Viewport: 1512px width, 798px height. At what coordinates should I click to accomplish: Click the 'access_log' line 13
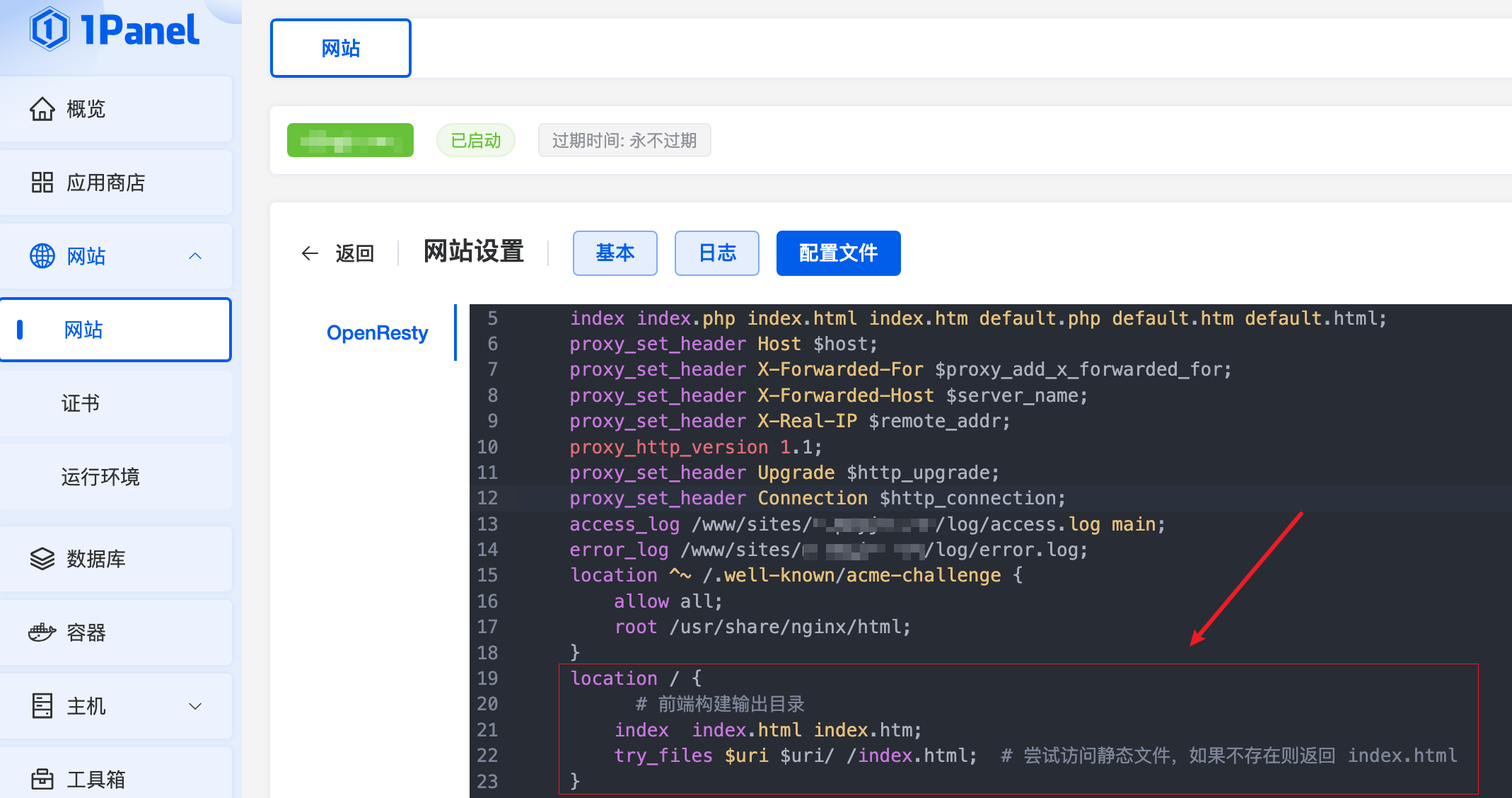point(868,524)
